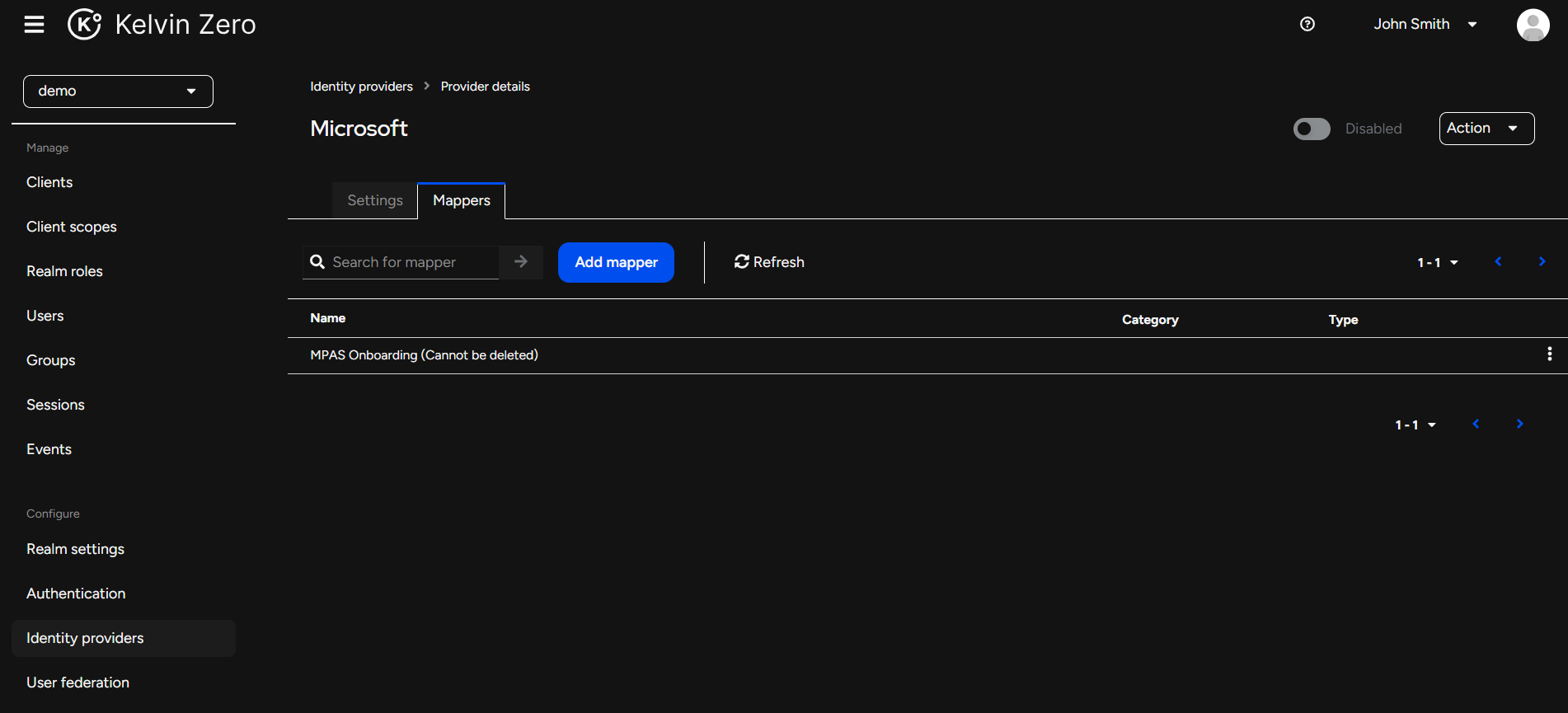
Task: Open Sessions in sidebar
Action: (55, 405)
